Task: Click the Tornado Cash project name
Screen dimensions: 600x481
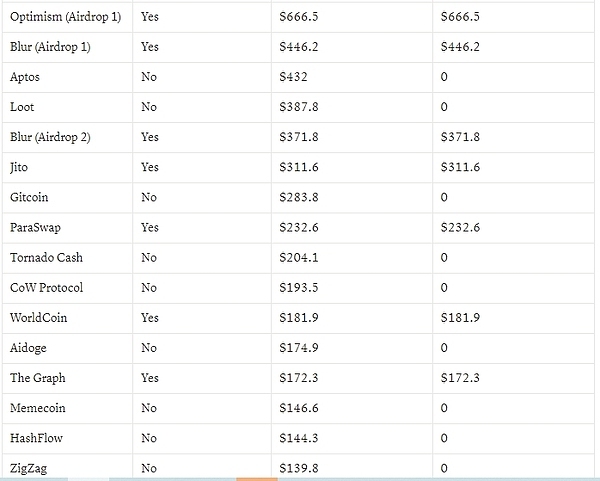Action: [x=46, y=257]
